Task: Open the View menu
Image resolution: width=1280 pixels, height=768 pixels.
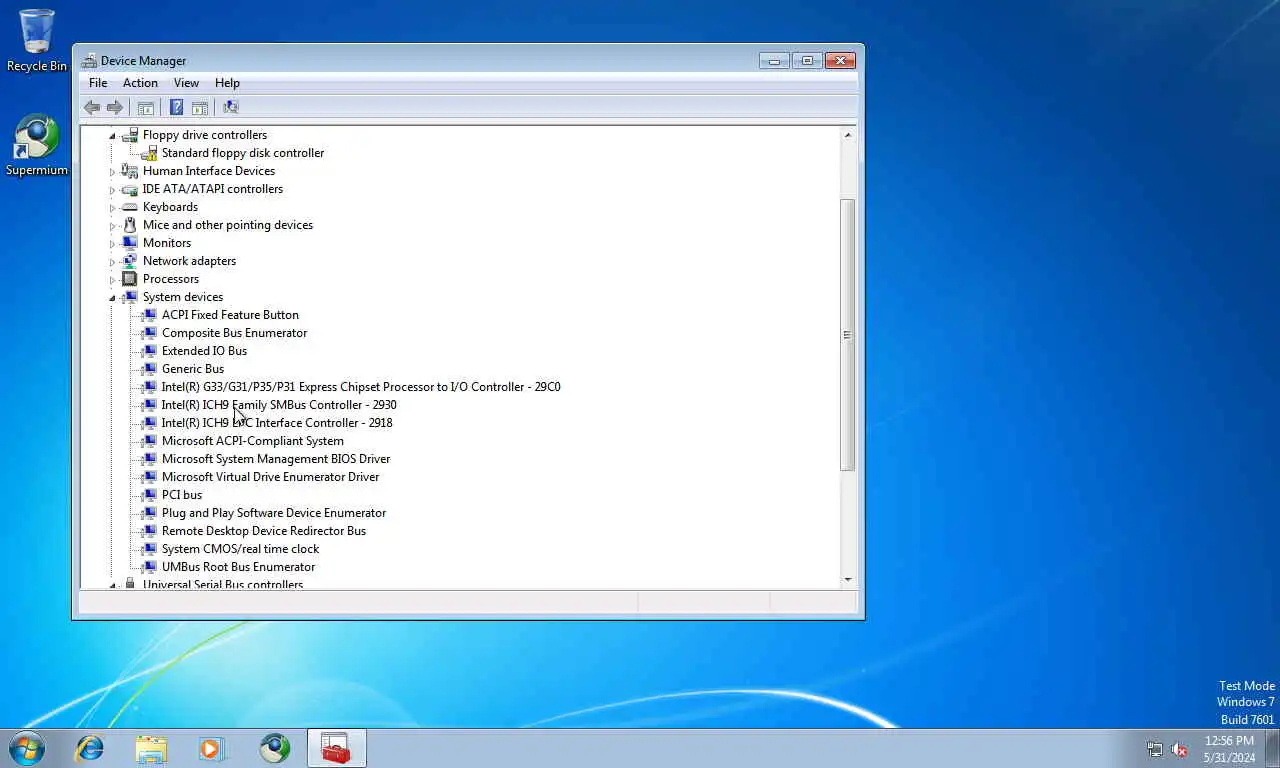Action: pyautogui.click(x=186, y=83)
